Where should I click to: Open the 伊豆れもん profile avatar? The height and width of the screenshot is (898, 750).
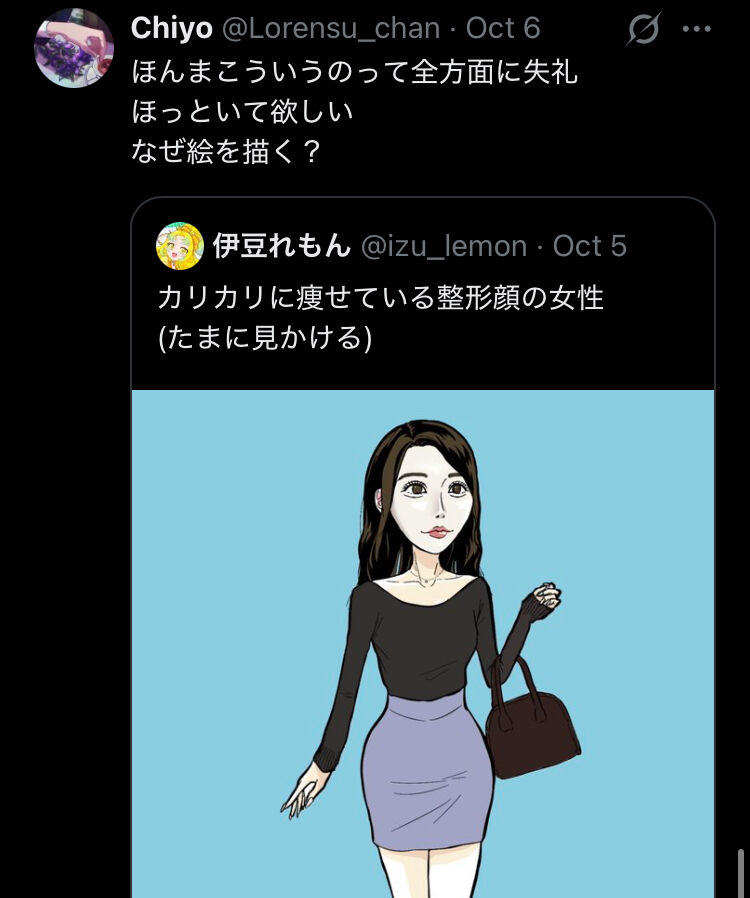[180, 246]
